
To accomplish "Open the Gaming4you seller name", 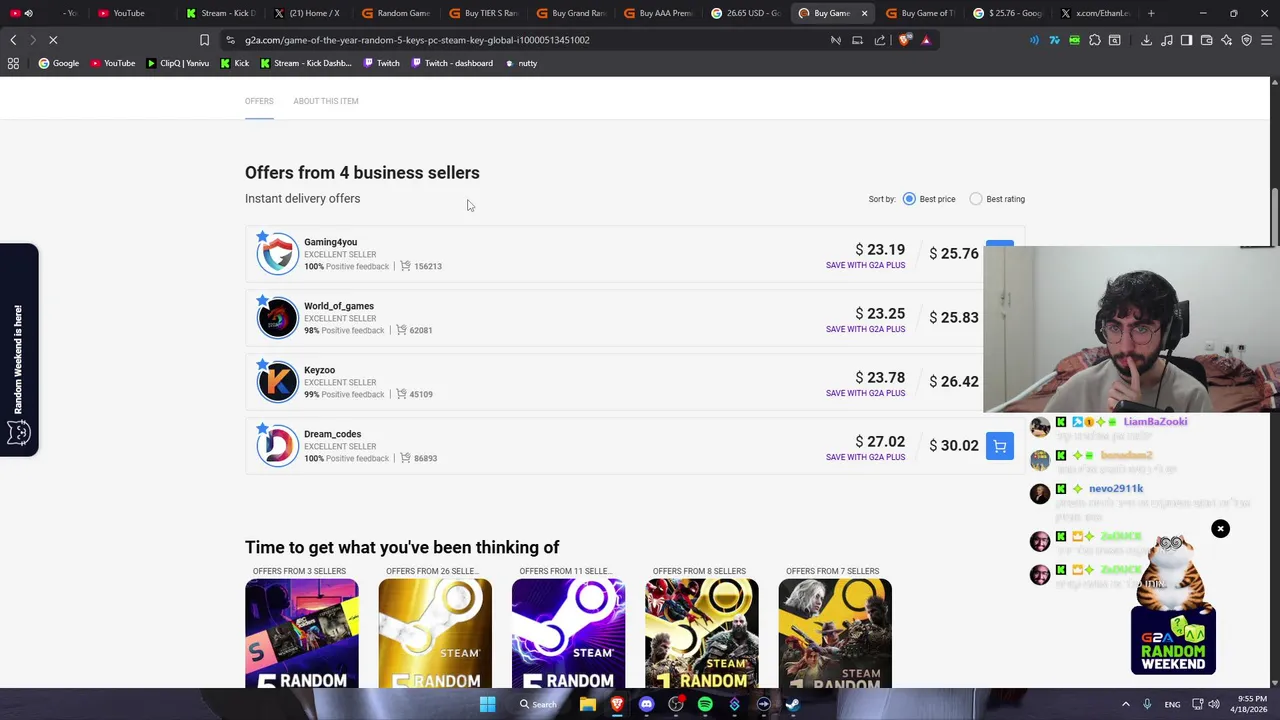I will point(330,242).
